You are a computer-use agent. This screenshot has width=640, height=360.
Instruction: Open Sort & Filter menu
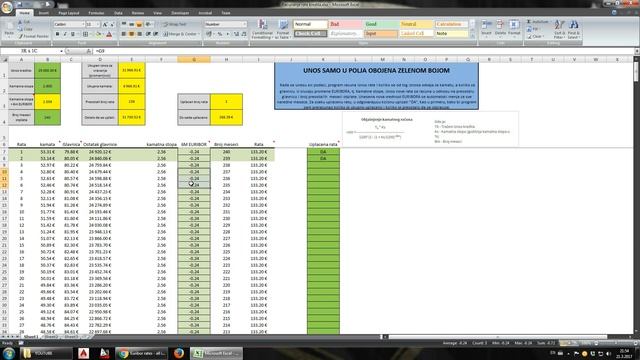(x=559, y=29)
